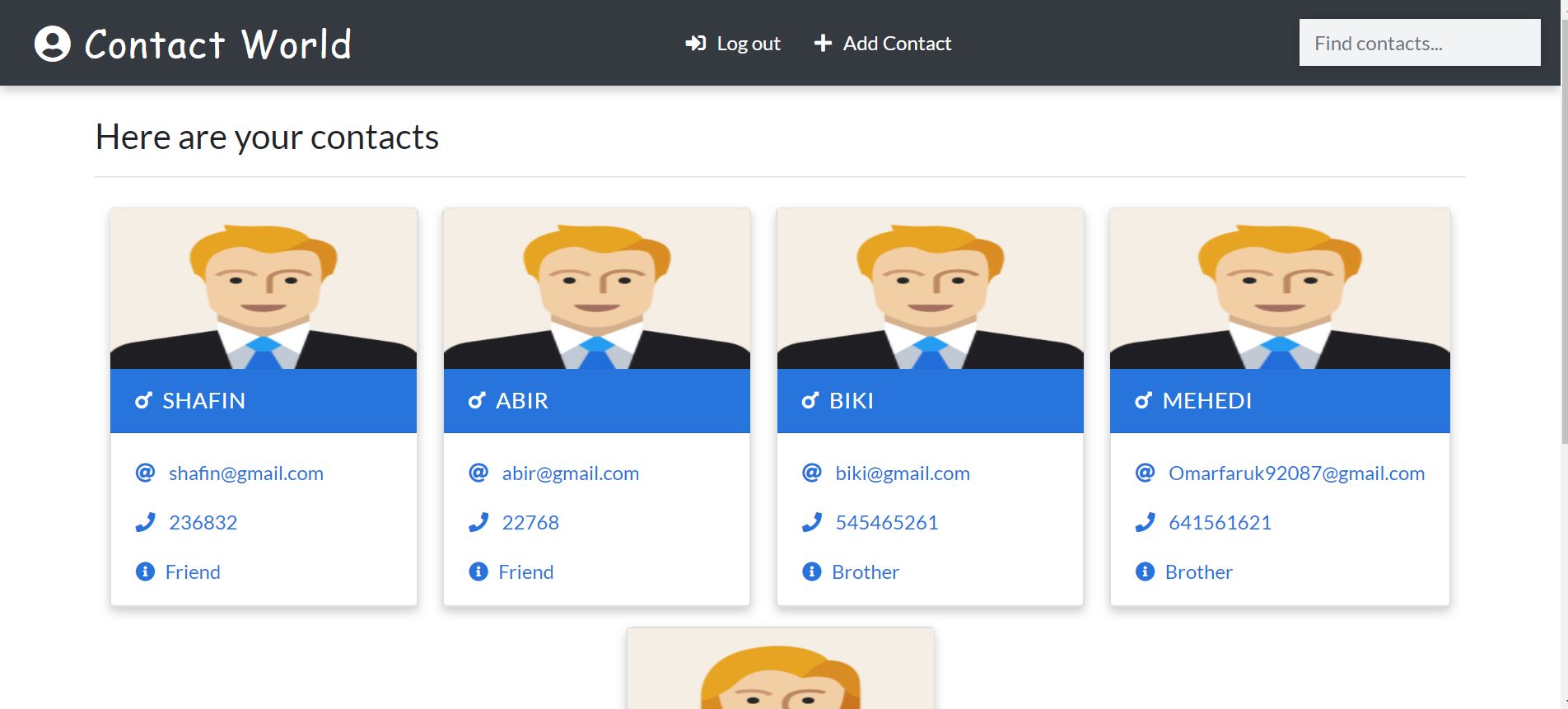
Task: Click Friend label in ABIR's card
Action: tap(526, 572)
